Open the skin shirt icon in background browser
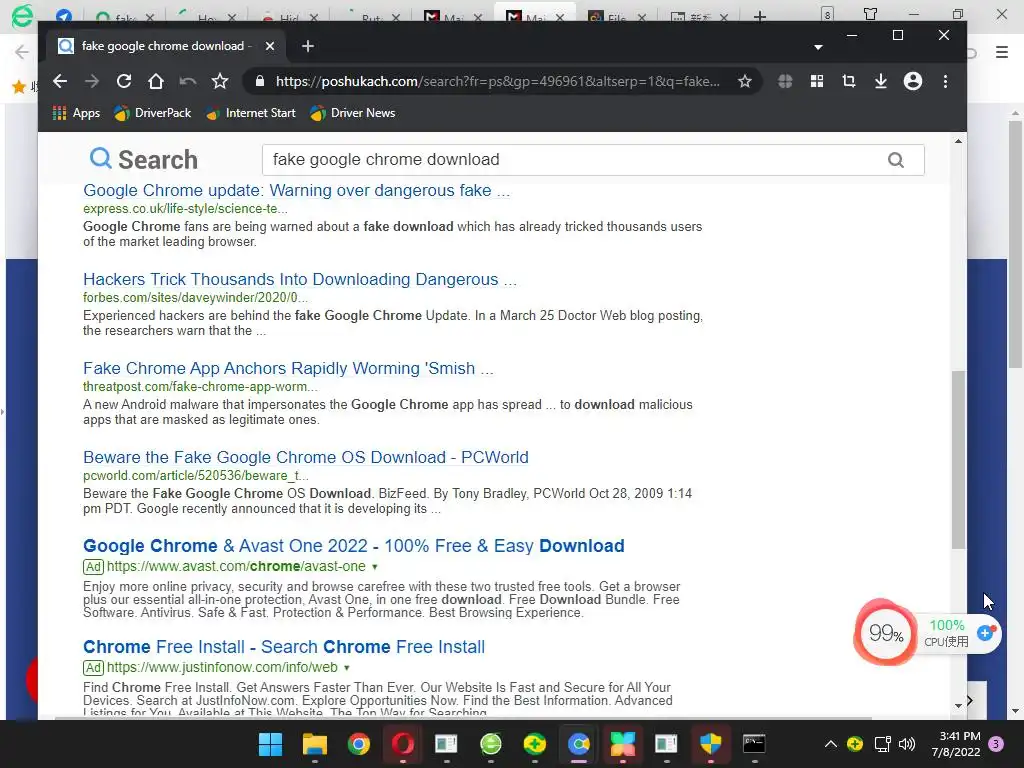This screenshot has width=1024, height=768. tap(871, 14)
